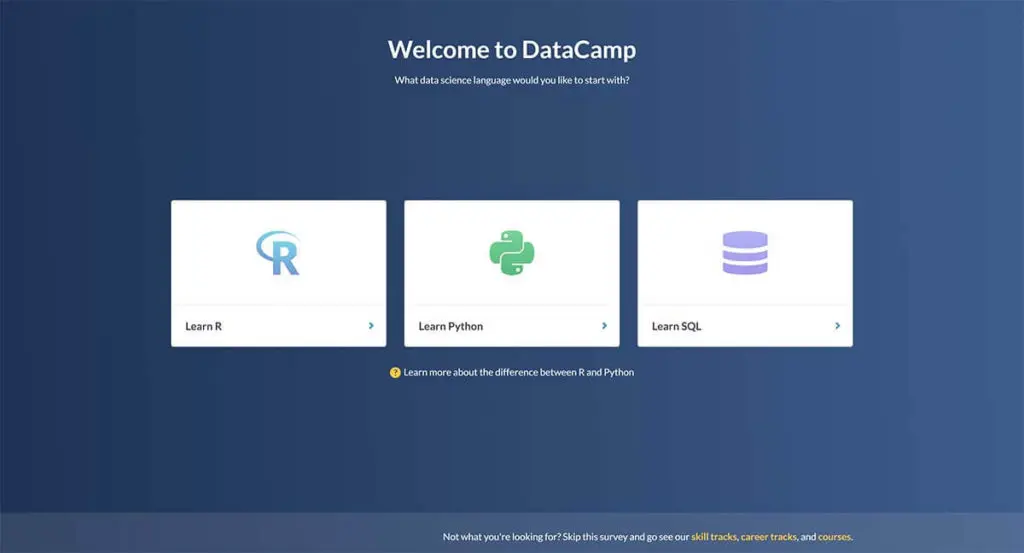Click the data science language question text
This screenshot has height=553, width=1024.
coord(512,80)
